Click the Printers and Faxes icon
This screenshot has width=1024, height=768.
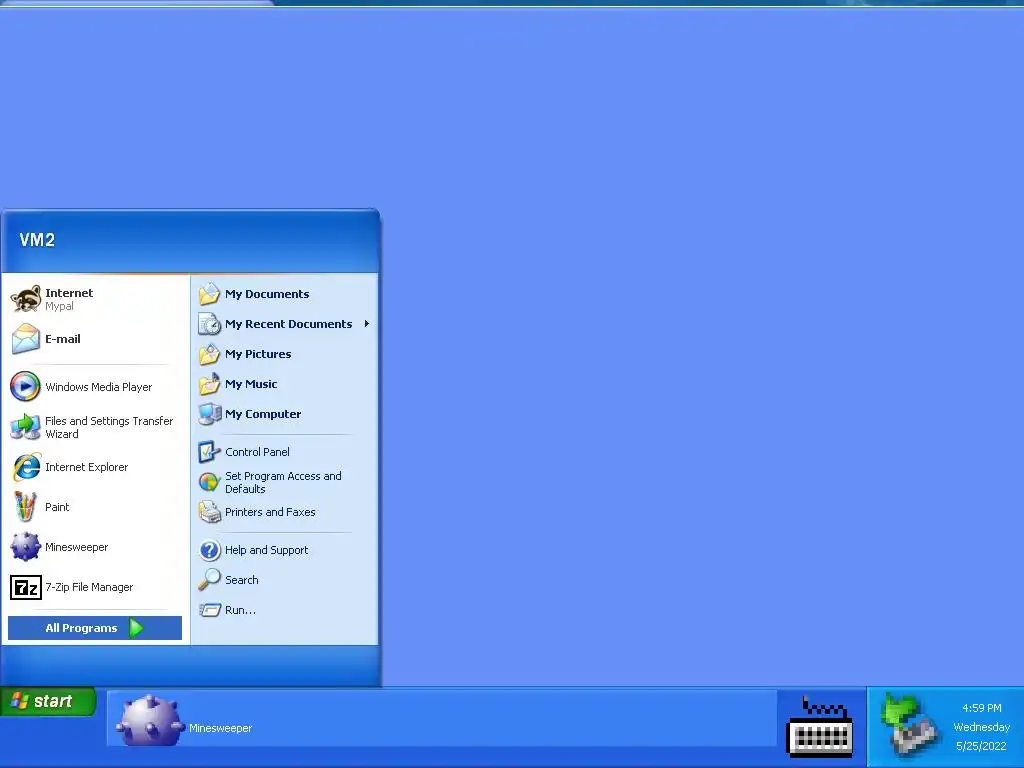[x=210, y=512]
